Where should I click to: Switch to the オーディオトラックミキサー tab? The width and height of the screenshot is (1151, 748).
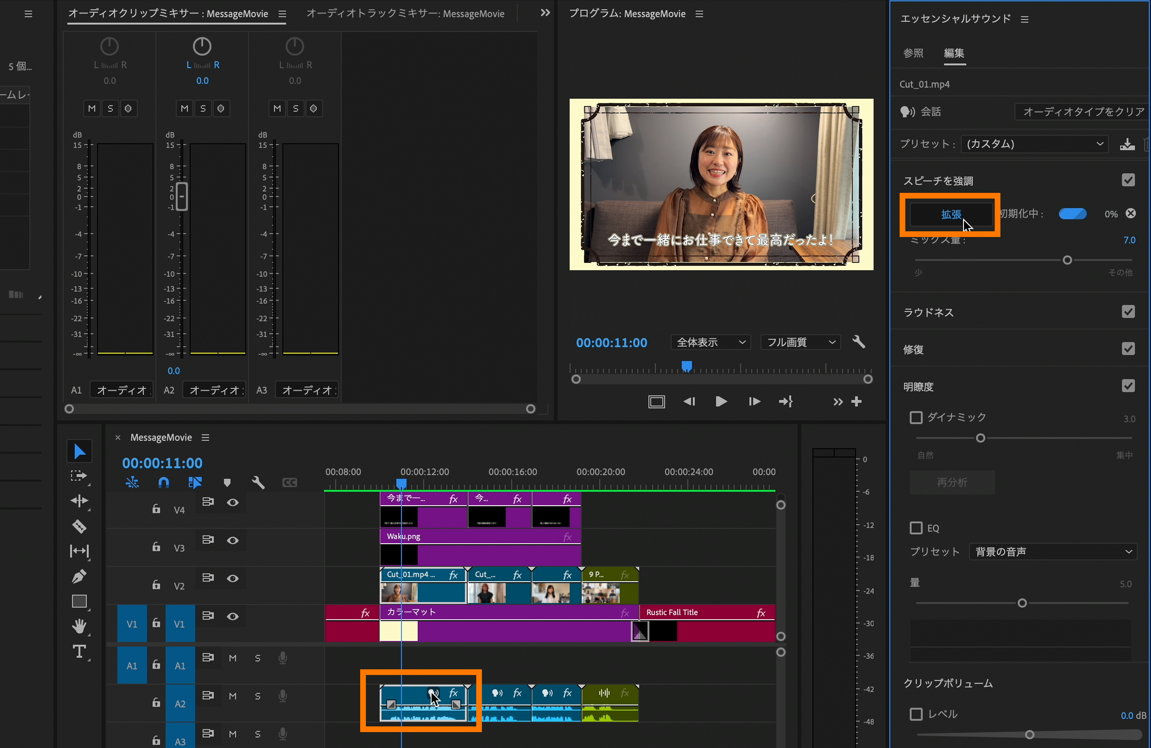405,14
